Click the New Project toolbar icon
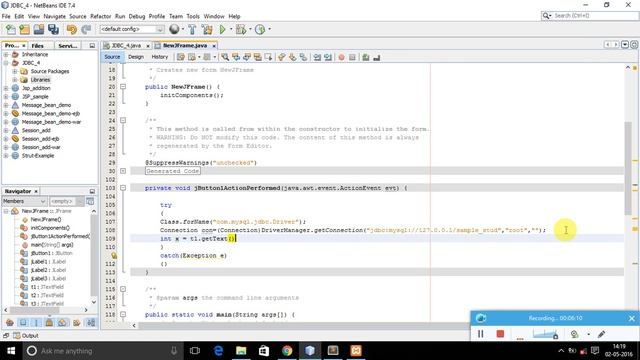Screen dimensions: 640x360 pyautogui.click(x=24, y=29)
